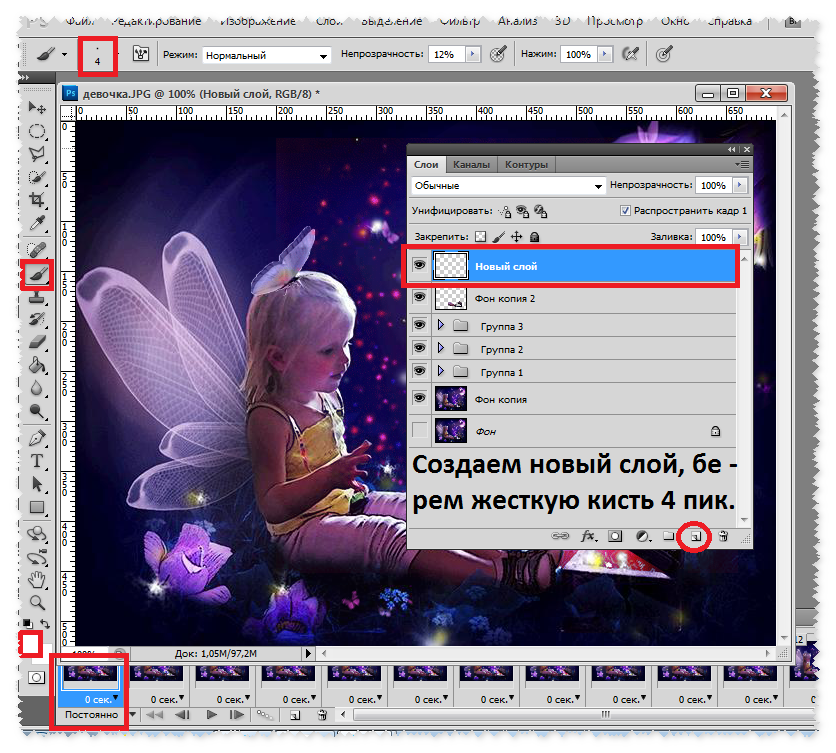The image size is (836, 753).
Task: Open Нажим 100% slider arrow
Action: [605, 54]
